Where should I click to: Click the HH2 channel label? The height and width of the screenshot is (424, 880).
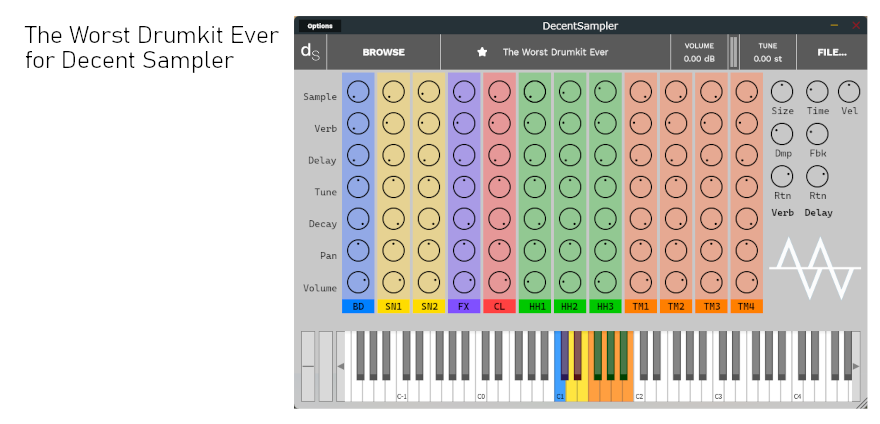click(570, 307)
